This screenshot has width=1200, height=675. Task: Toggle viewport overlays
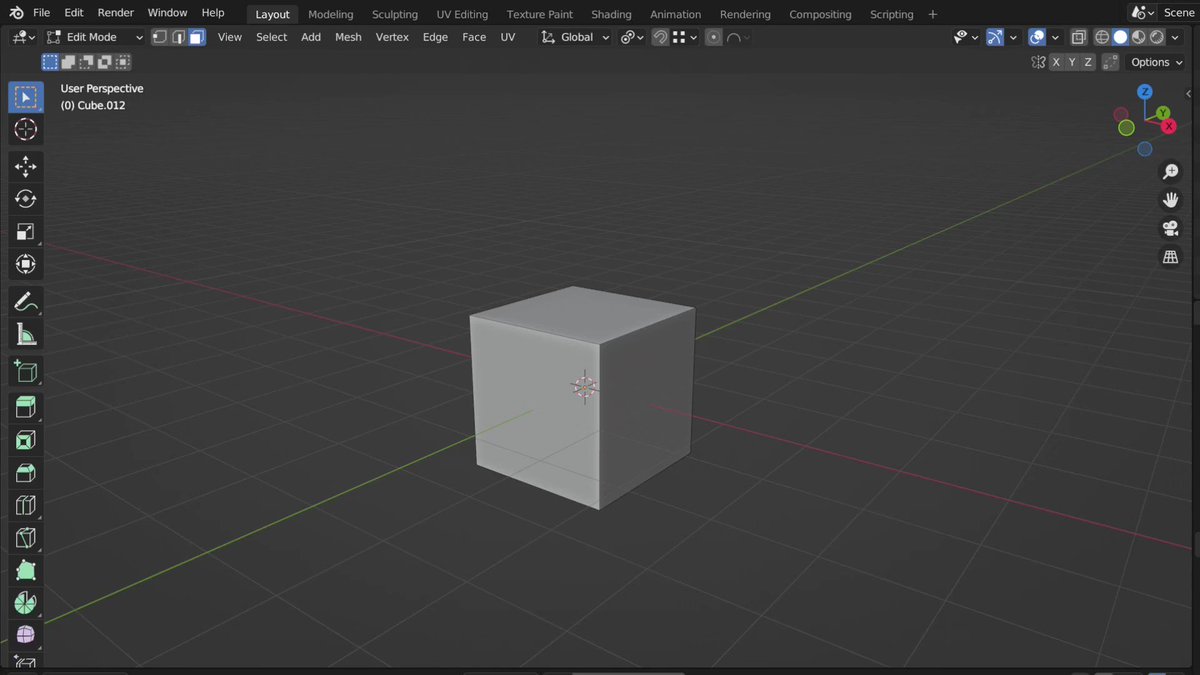(1037, 37)
